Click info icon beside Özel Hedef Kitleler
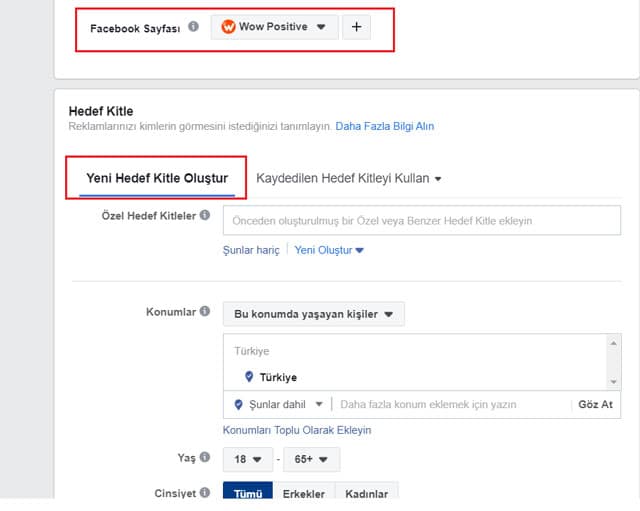Screen dimensions: 640x511 tap(205, 215)
